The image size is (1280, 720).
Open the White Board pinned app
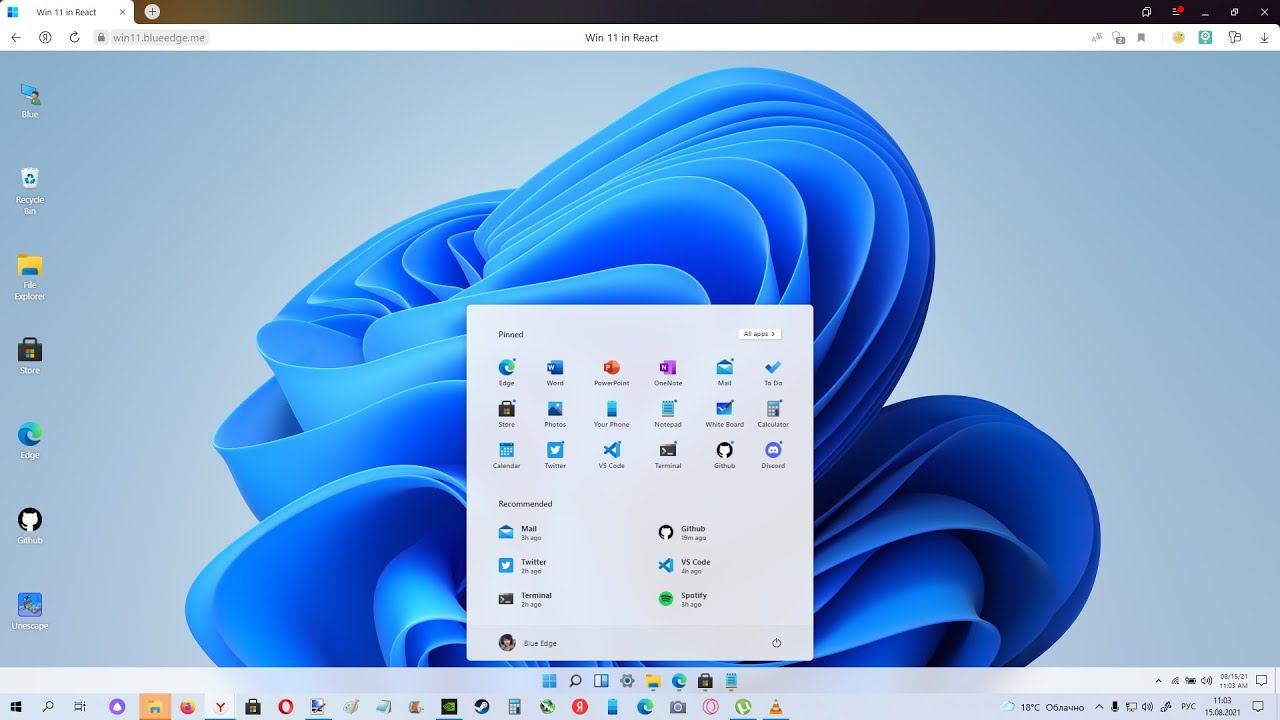[x=724, y=413]
